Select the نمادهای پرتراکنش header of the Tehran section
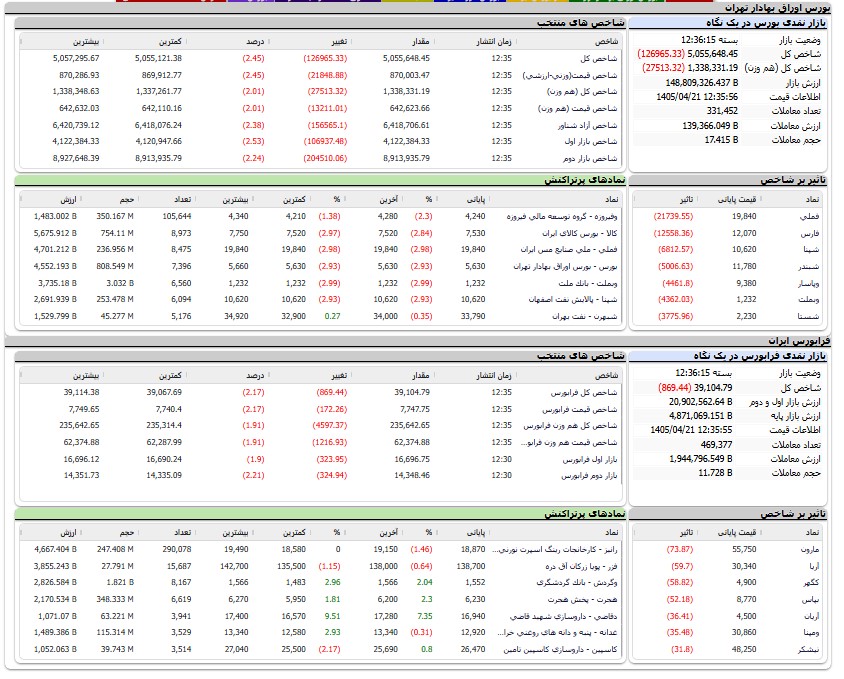The width and height of the screenshot is (844, 679). click(x=585, y=180)
